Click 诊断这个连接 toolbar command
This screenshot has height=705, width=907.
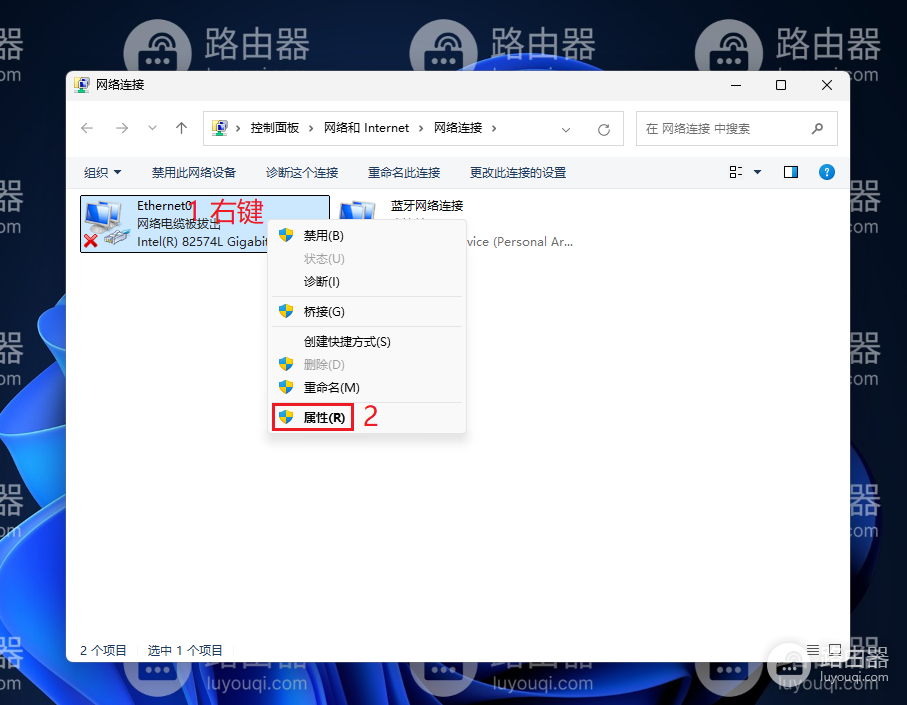tap(302, 172)
